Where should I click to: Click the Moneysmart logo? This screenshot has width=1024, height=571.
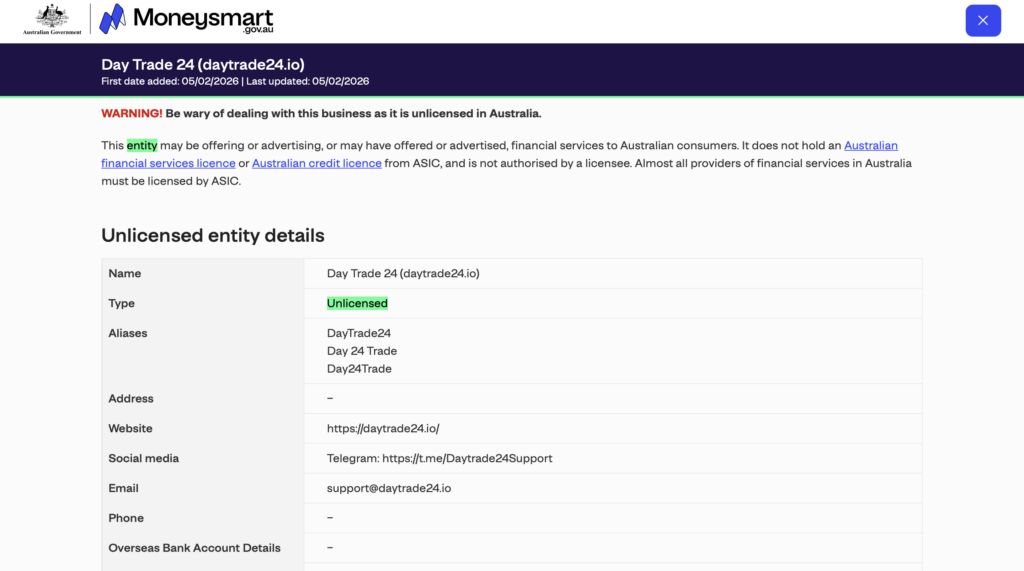[186, 20]
